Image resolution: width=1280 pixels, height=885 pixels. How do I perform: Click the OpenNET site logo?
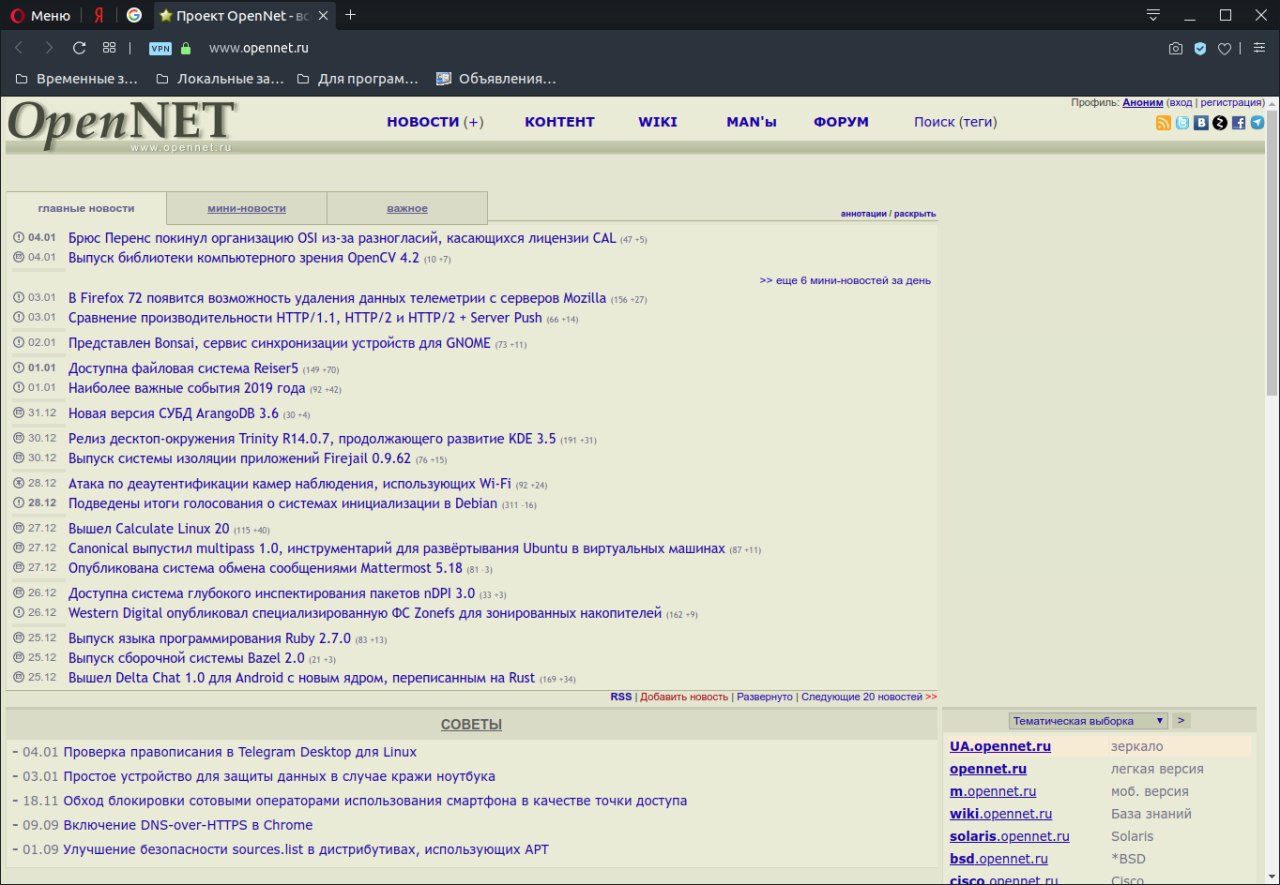[x=121, y=124]
